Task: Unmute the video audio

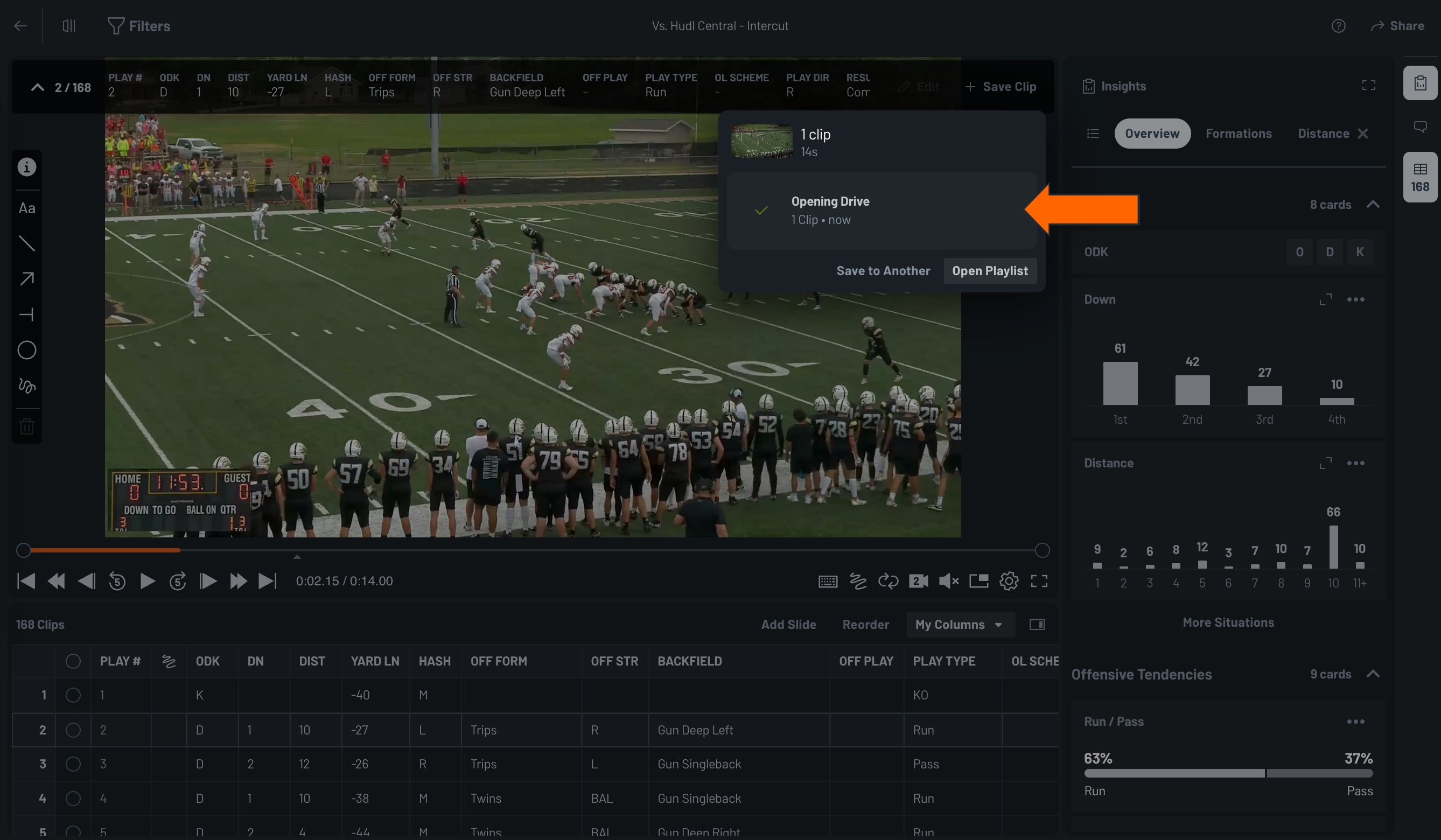Action: click(949, 580)
